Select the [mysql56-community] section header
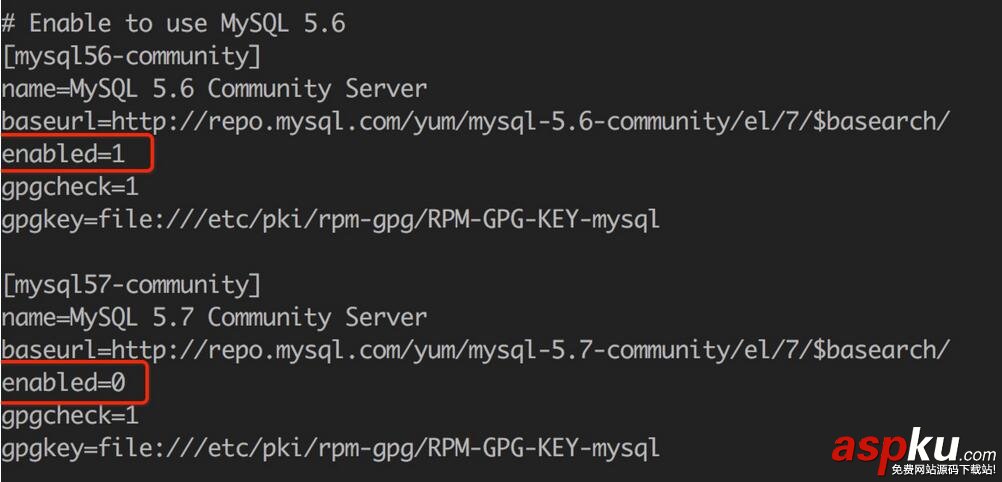This screenshot has width=1002, height=482. [x=130, y=56]
